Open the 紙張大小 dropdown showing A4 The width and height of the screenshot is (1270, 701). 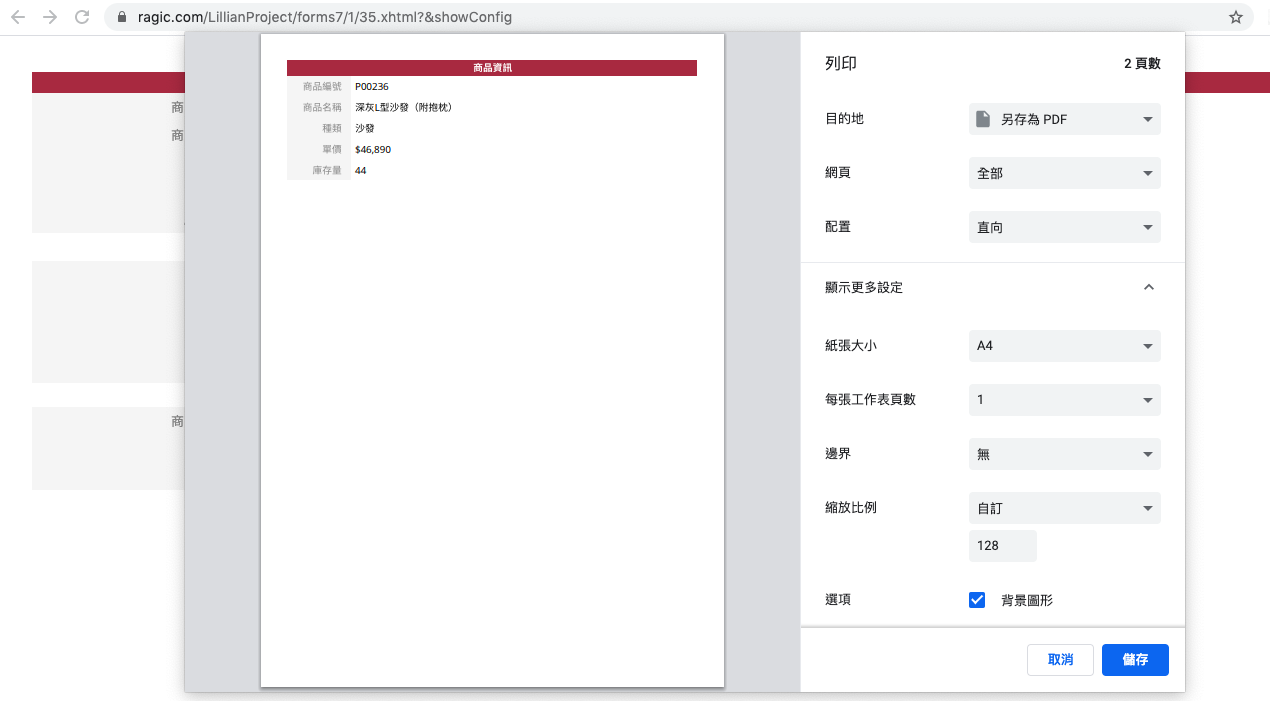[x=1064, y=346]
